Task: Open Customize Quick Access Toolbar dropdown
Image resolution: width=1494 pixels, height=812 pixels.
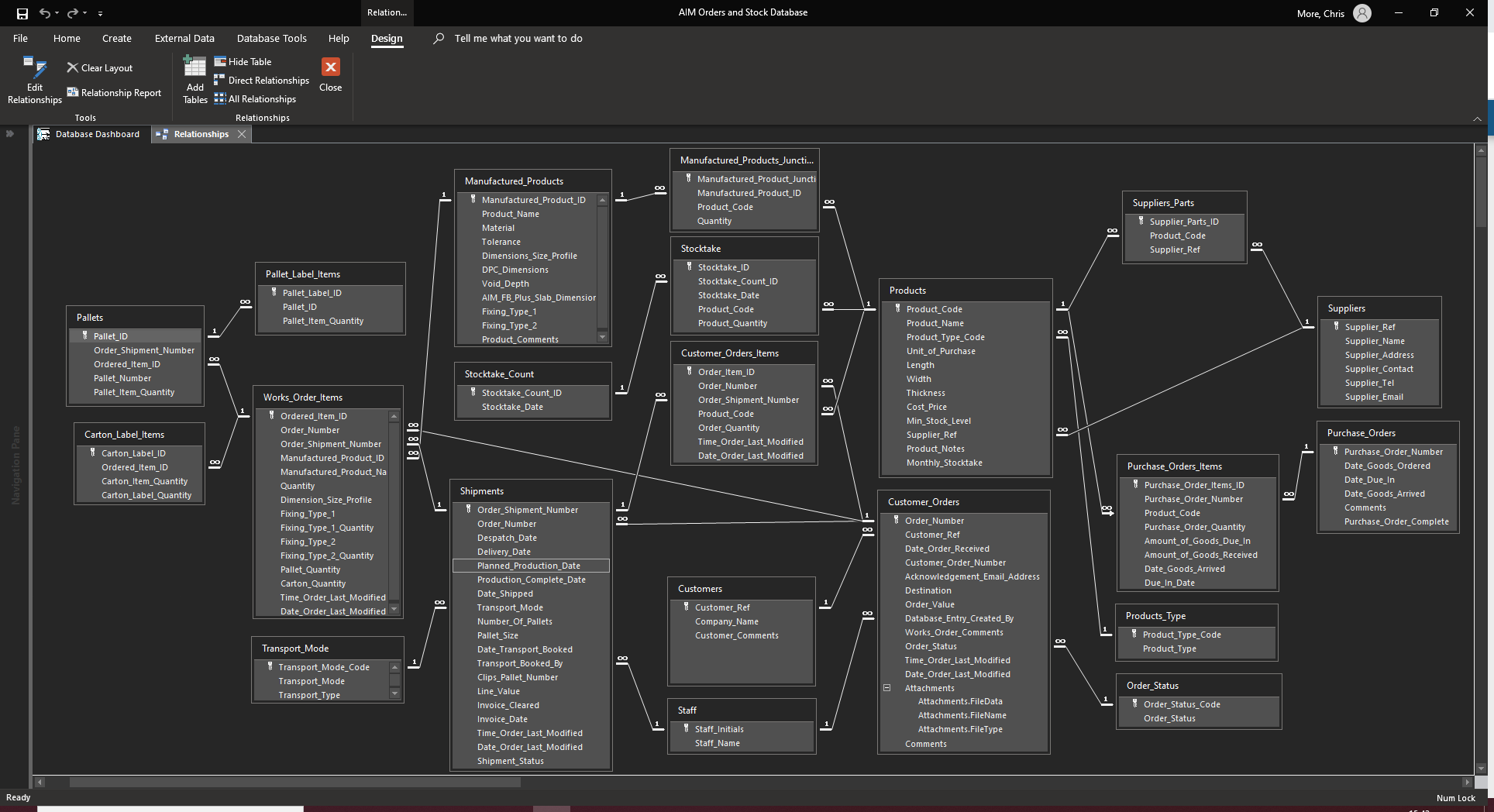Action: tap(100, 13)
